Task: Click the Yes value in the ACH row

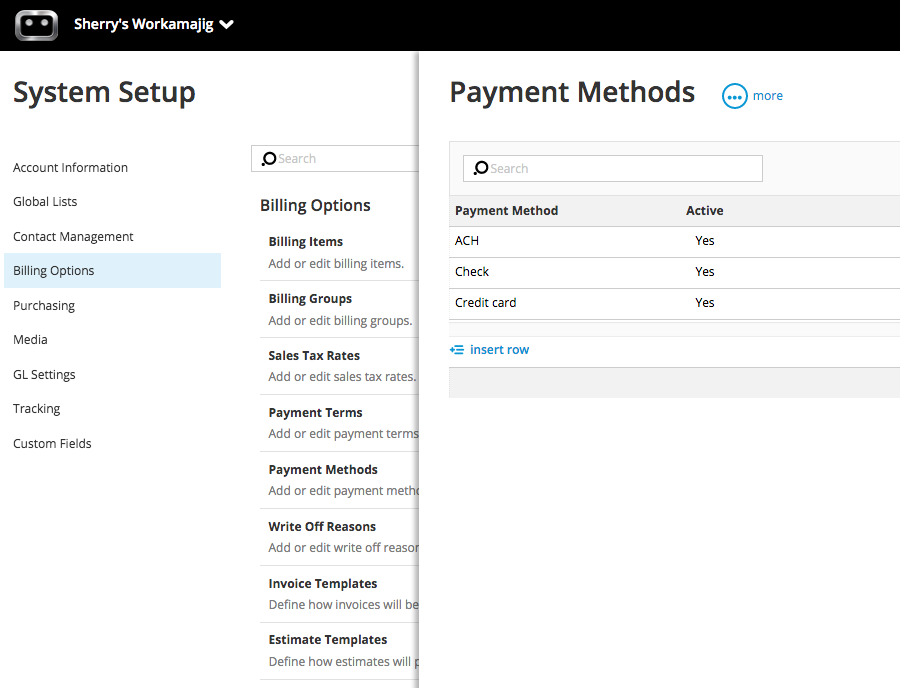Action: click(704, 240)
